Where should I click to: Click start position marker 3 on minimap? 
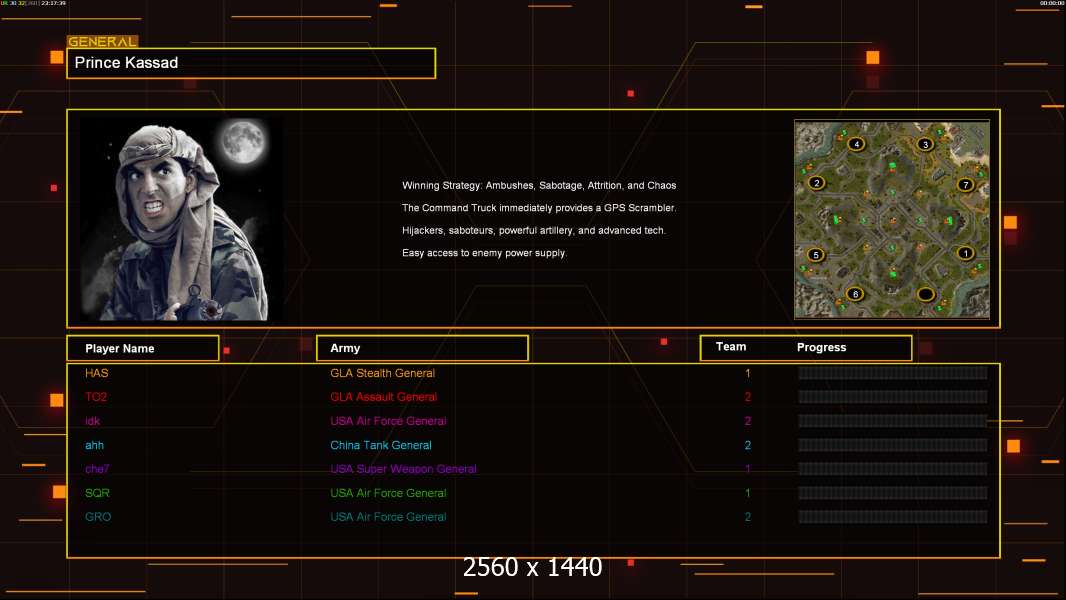tap(925, 144)
